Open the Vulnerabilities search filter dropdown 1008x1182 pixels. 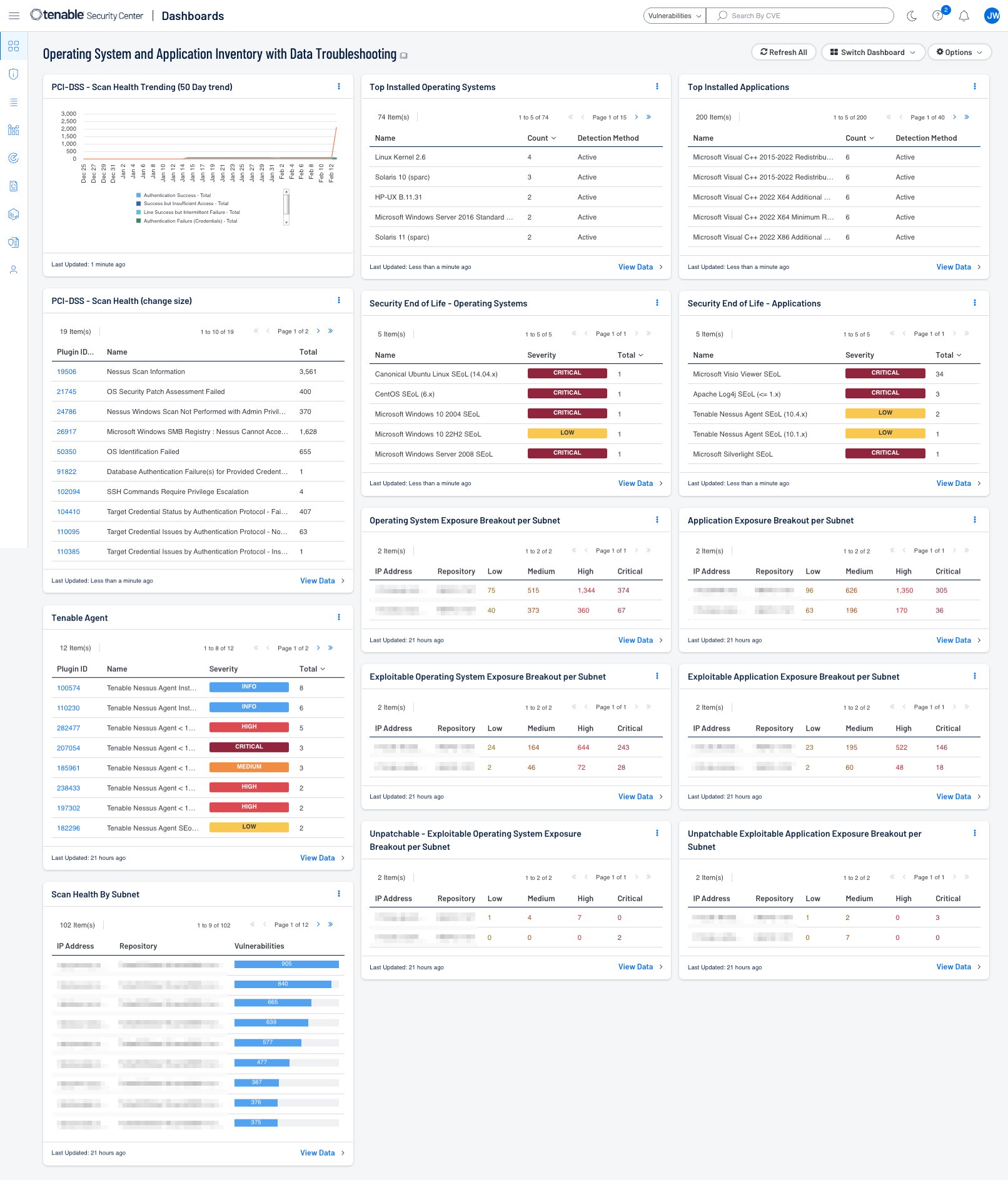(674, 16)
